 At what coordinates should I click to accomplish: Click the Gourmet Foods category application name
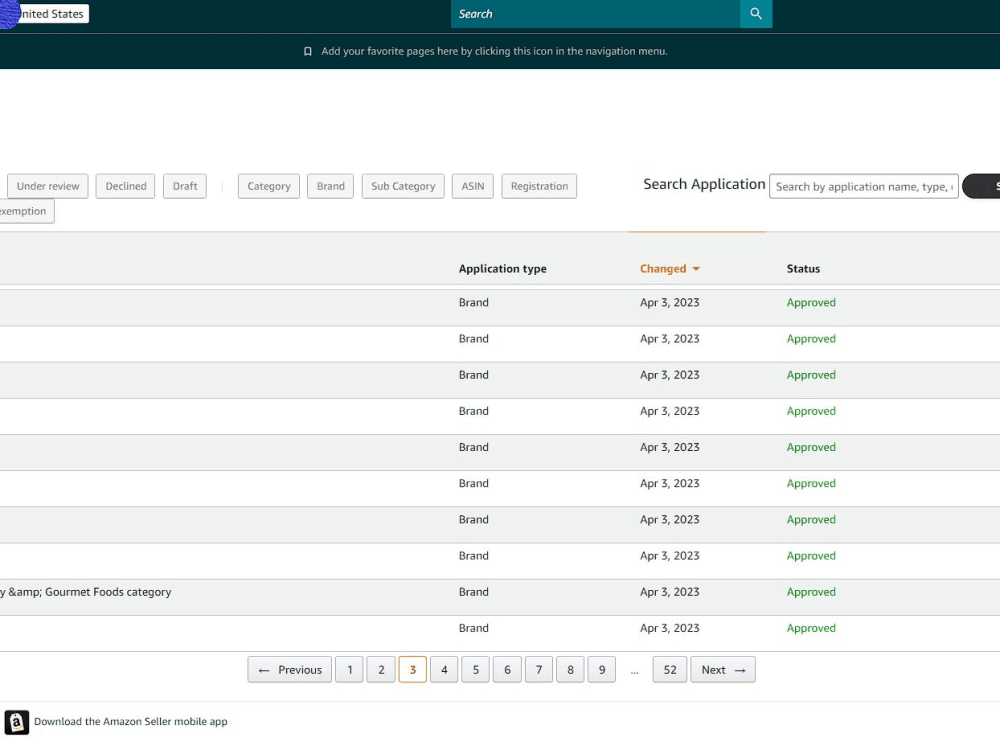click(85, 592)
